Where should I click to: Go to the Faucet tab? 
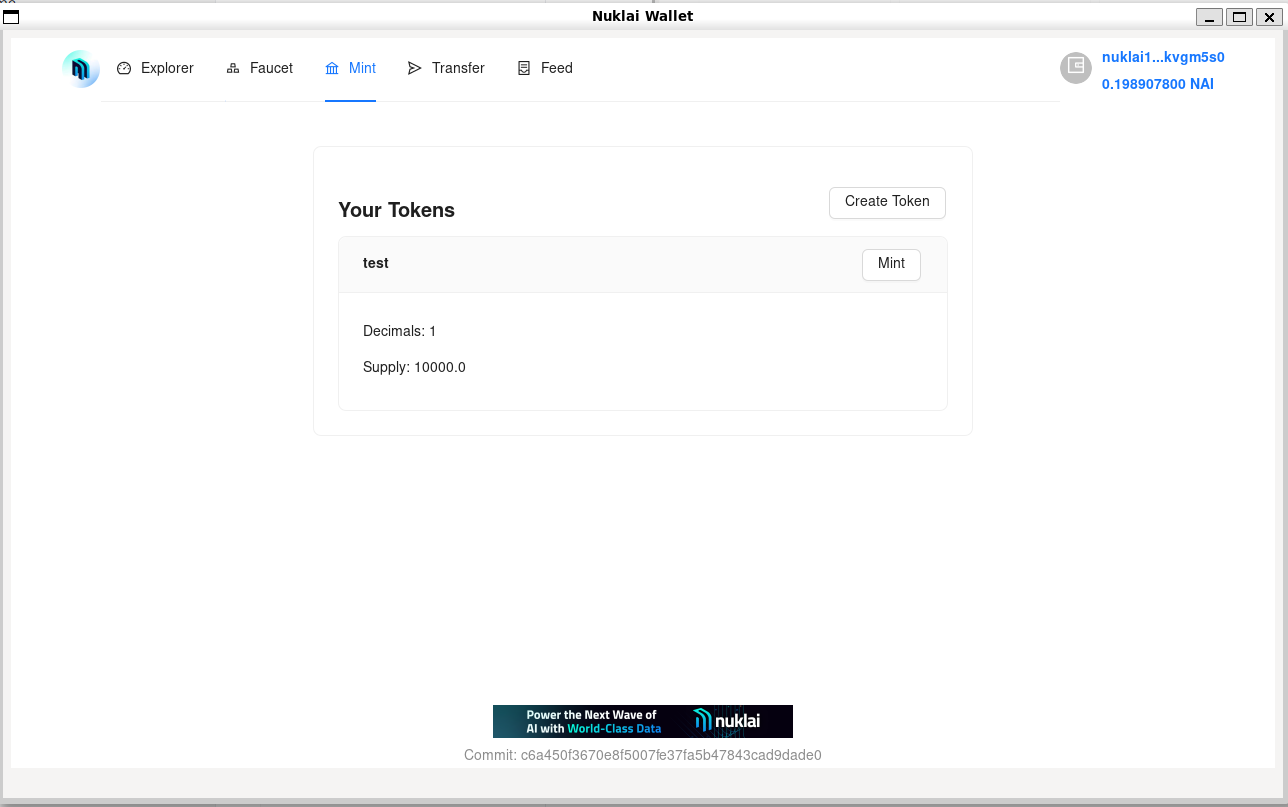[271, 68]
